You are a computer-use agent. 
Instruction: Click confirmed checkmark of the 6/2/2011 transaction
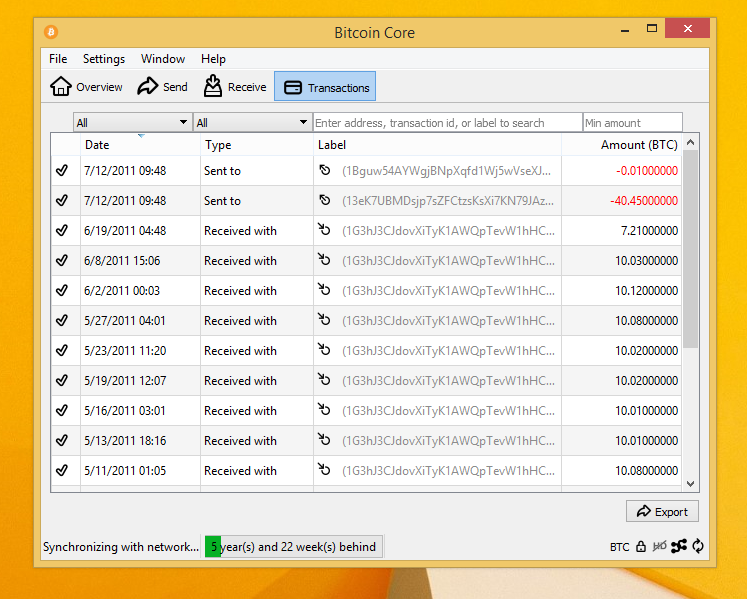(x=62, y=290)
